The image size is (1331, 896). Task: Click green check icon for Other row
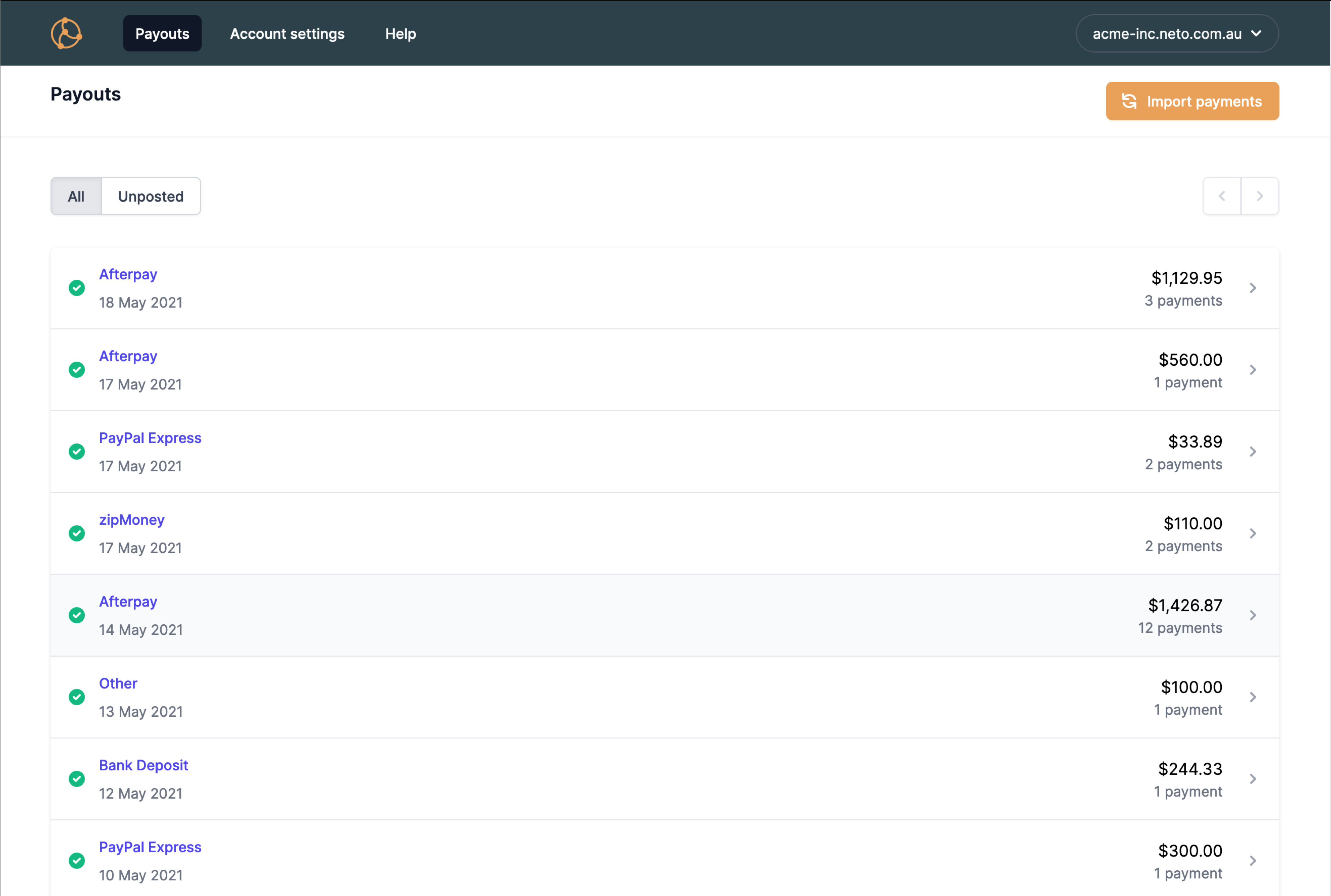[77, 696]
